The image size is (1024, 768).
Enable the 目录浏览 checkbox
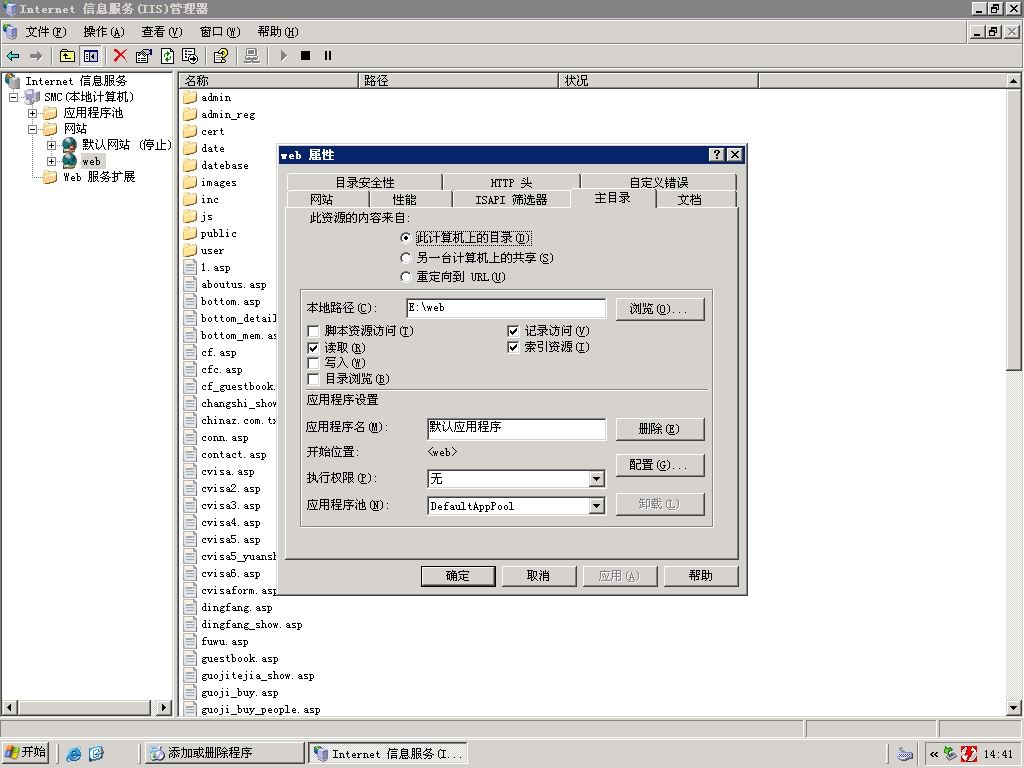[313, 379]
